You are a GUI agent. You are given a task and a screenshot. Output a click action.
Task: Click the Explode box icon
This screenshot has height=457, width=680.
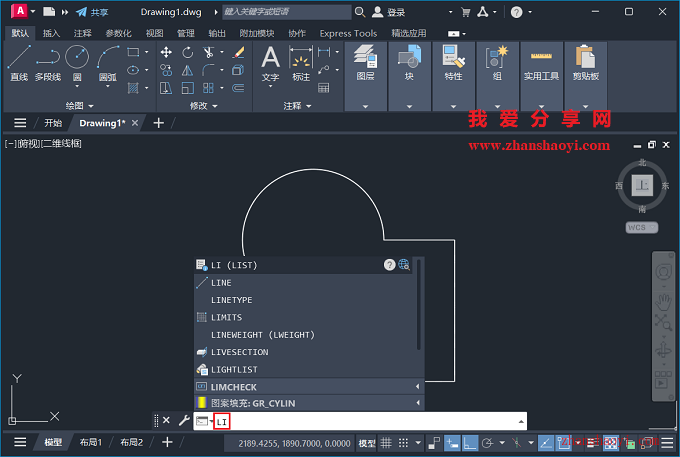coord(238,70)
